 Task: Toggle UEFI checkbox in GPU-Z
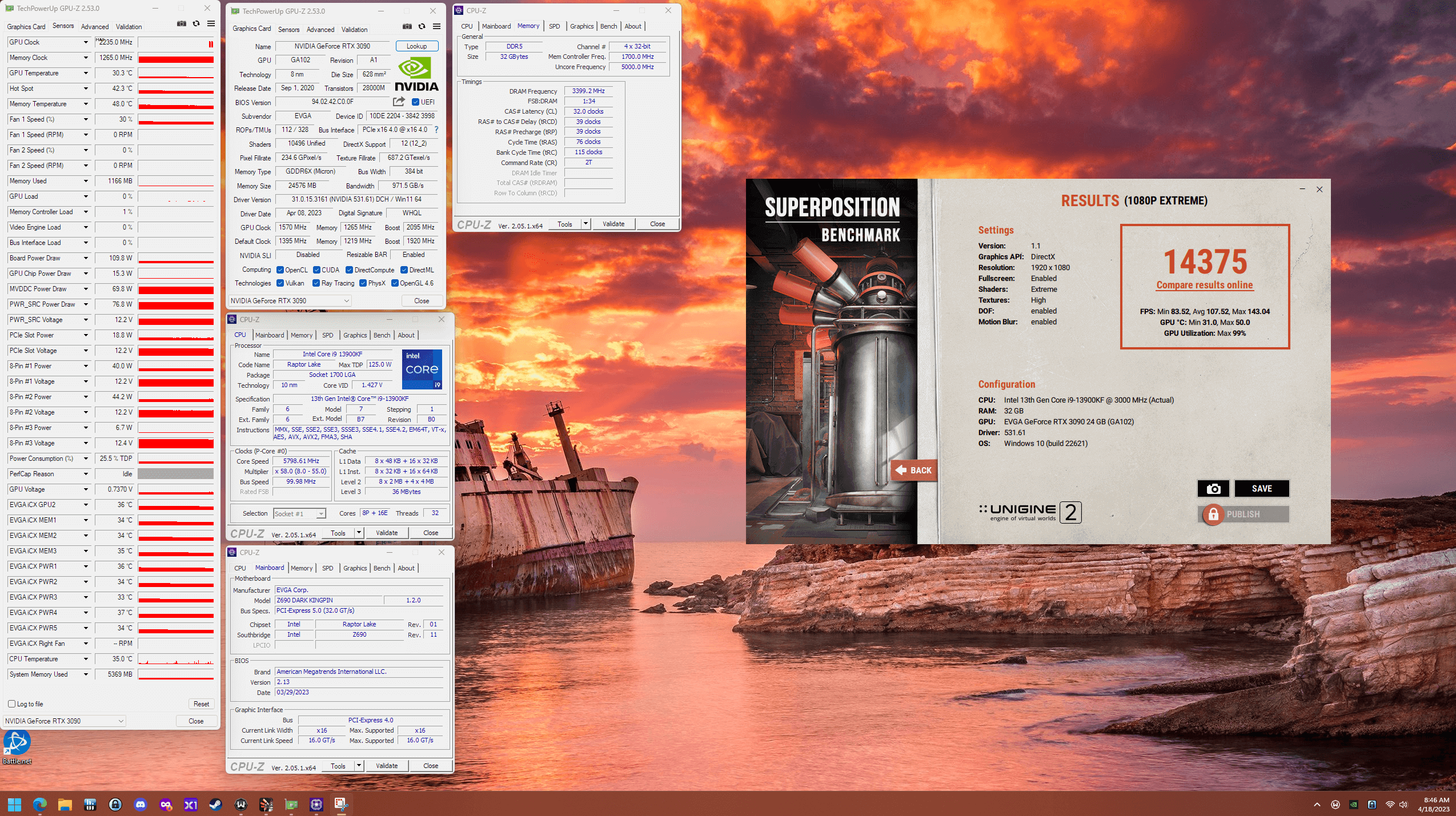coord(416,102)
